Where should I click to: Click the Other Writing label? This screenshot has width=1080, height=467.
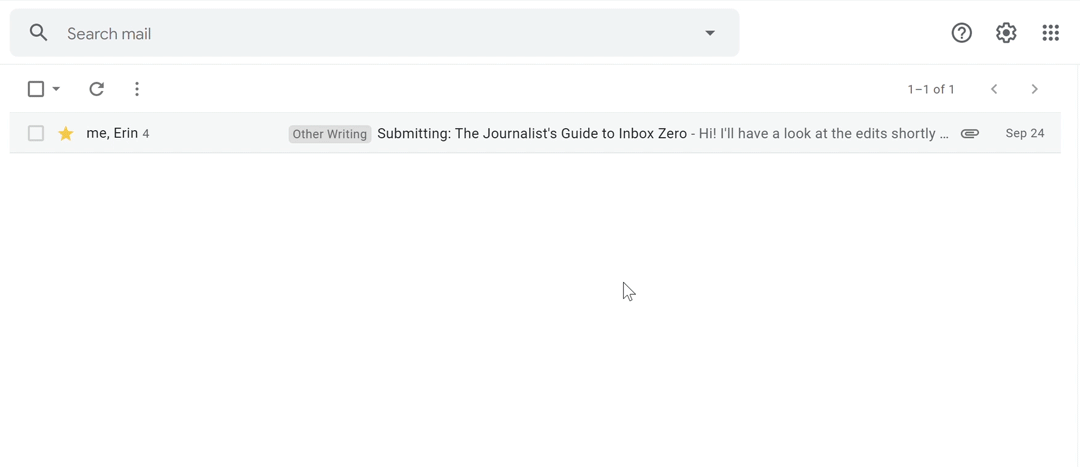point(329,134)
